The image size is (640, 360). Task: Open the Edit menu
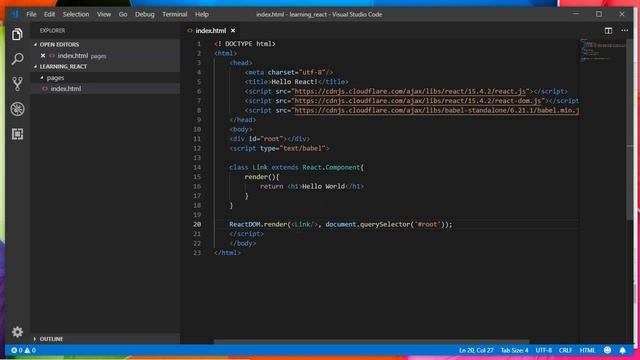tap(49, 14)
